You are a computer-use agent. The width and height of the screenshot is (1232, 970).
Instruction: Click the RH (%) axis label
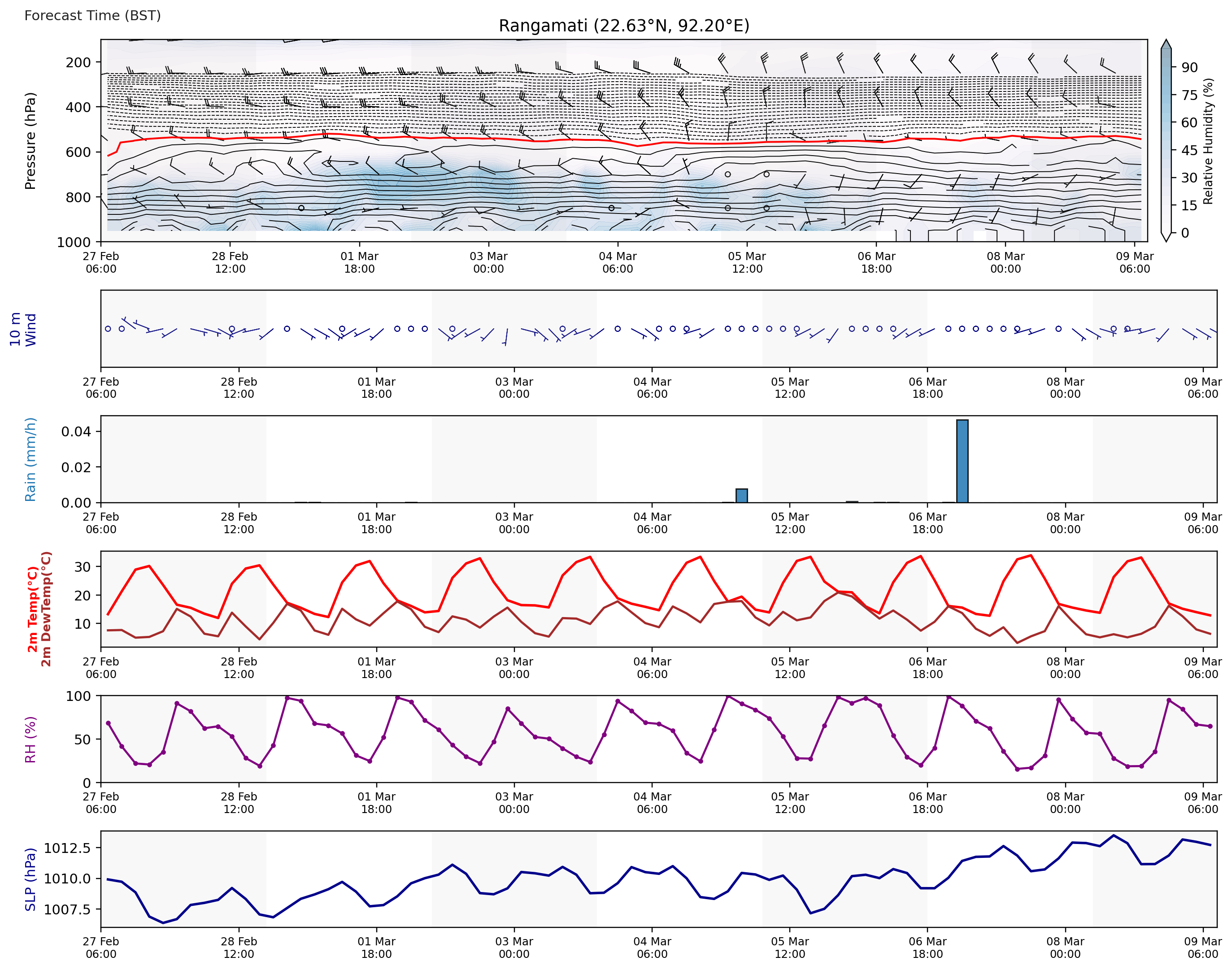click(30, 739)
